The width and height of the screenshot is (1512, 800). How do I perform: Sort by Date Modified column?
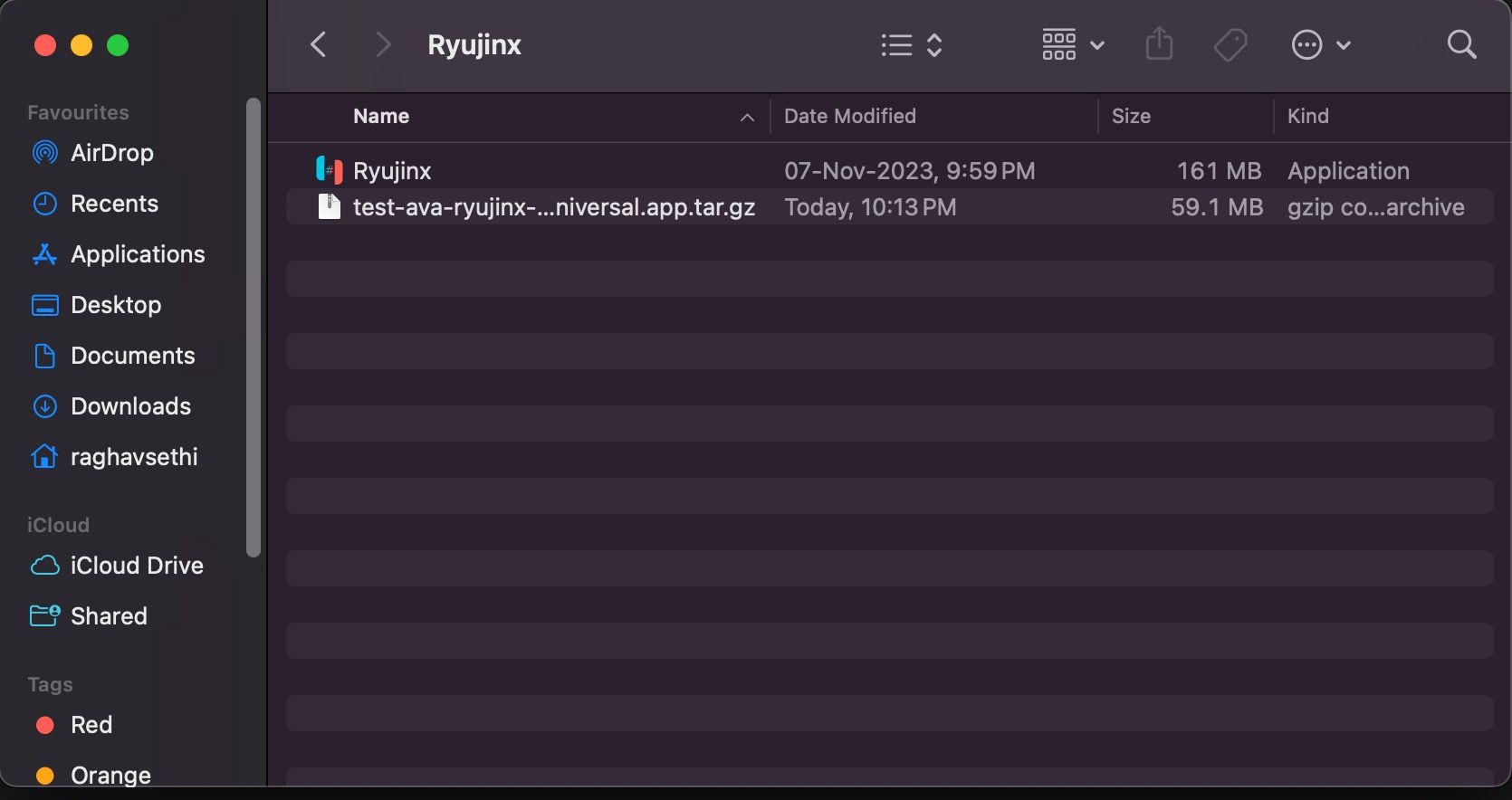[x=849, y=117]
